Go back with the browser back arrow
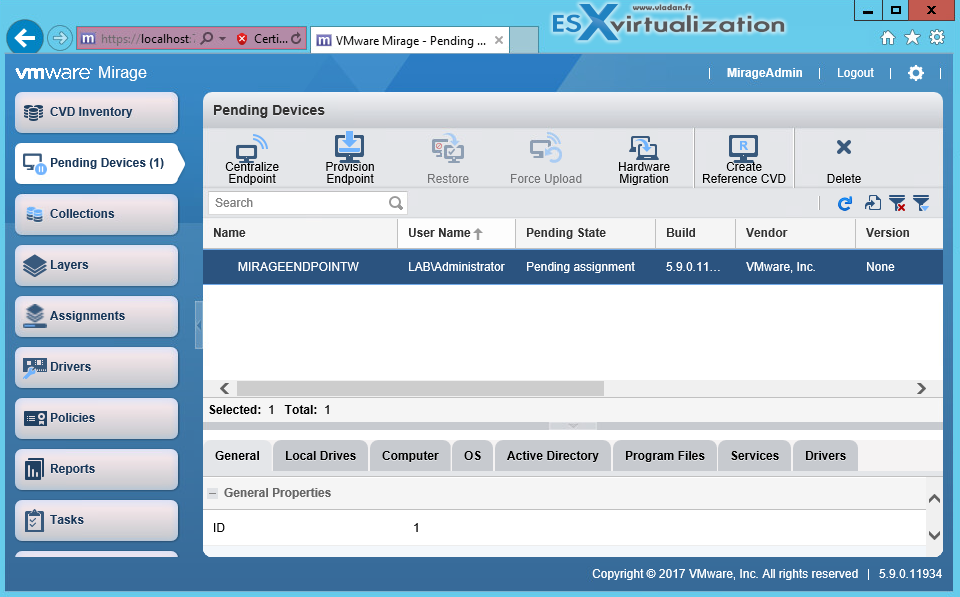 pos(24,39)
